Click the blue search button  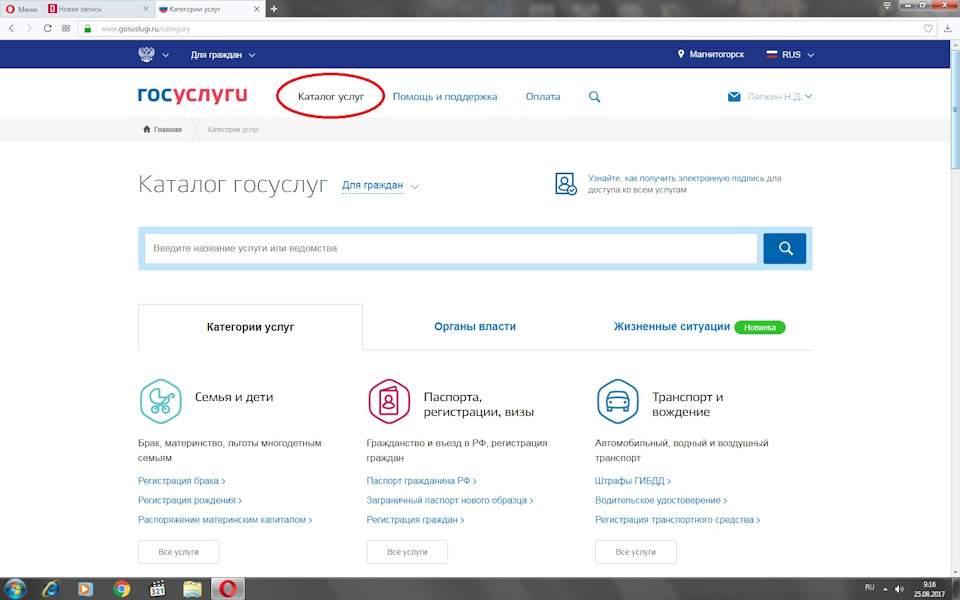[784, 248]
